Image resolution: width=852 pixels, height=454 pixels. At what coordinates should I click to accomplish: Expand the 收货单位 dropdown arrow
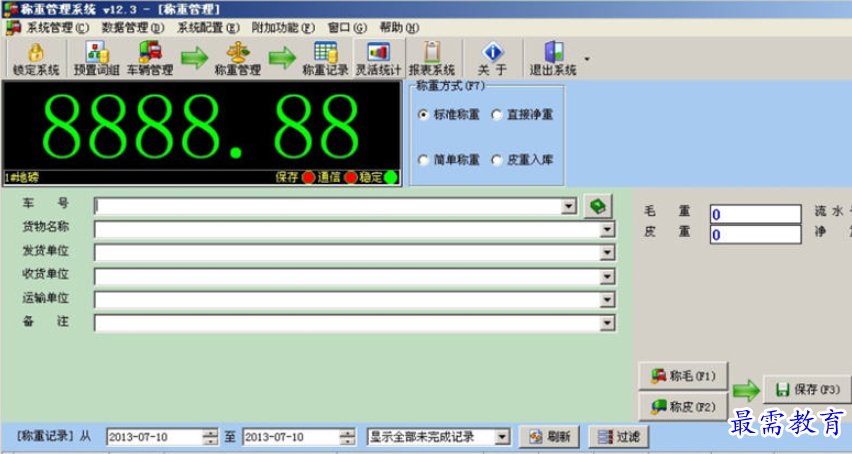click(x=607, y=276)
